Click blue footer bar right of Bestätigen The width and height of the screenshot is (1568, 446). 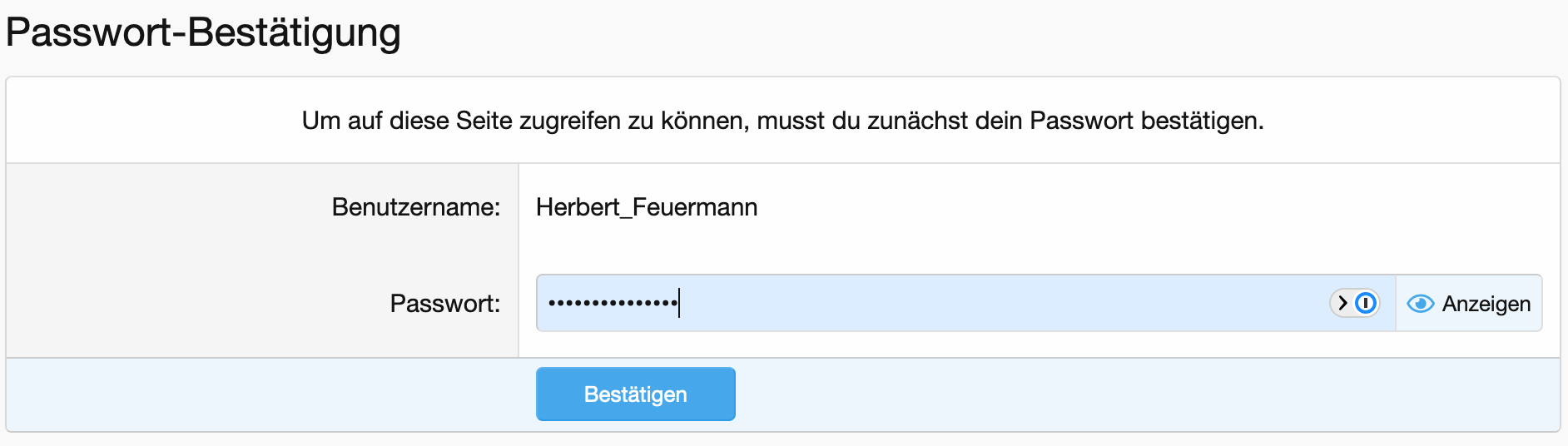pos(1082,394)
